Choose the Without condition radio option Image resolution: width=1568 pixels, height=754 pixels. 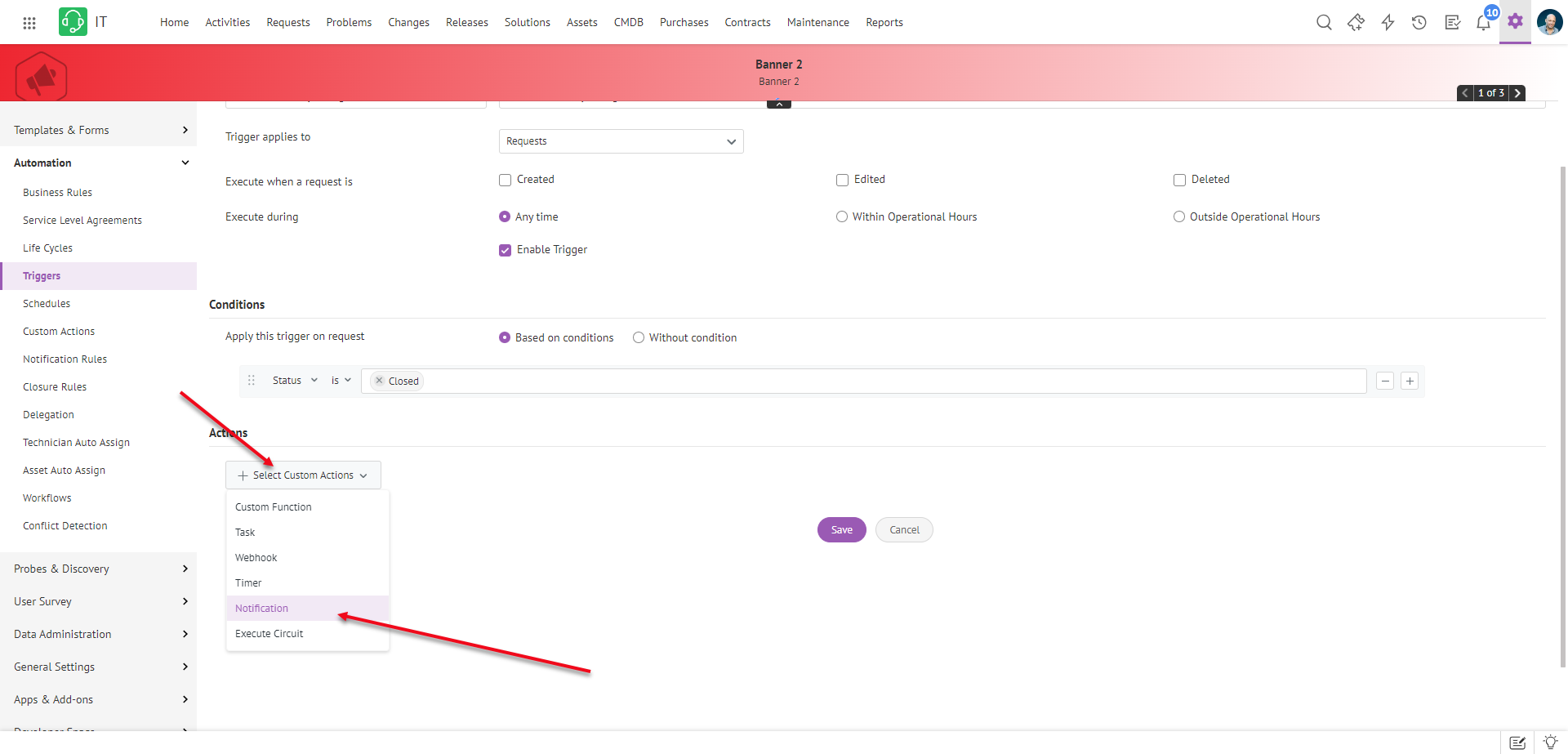pos(639,338)
